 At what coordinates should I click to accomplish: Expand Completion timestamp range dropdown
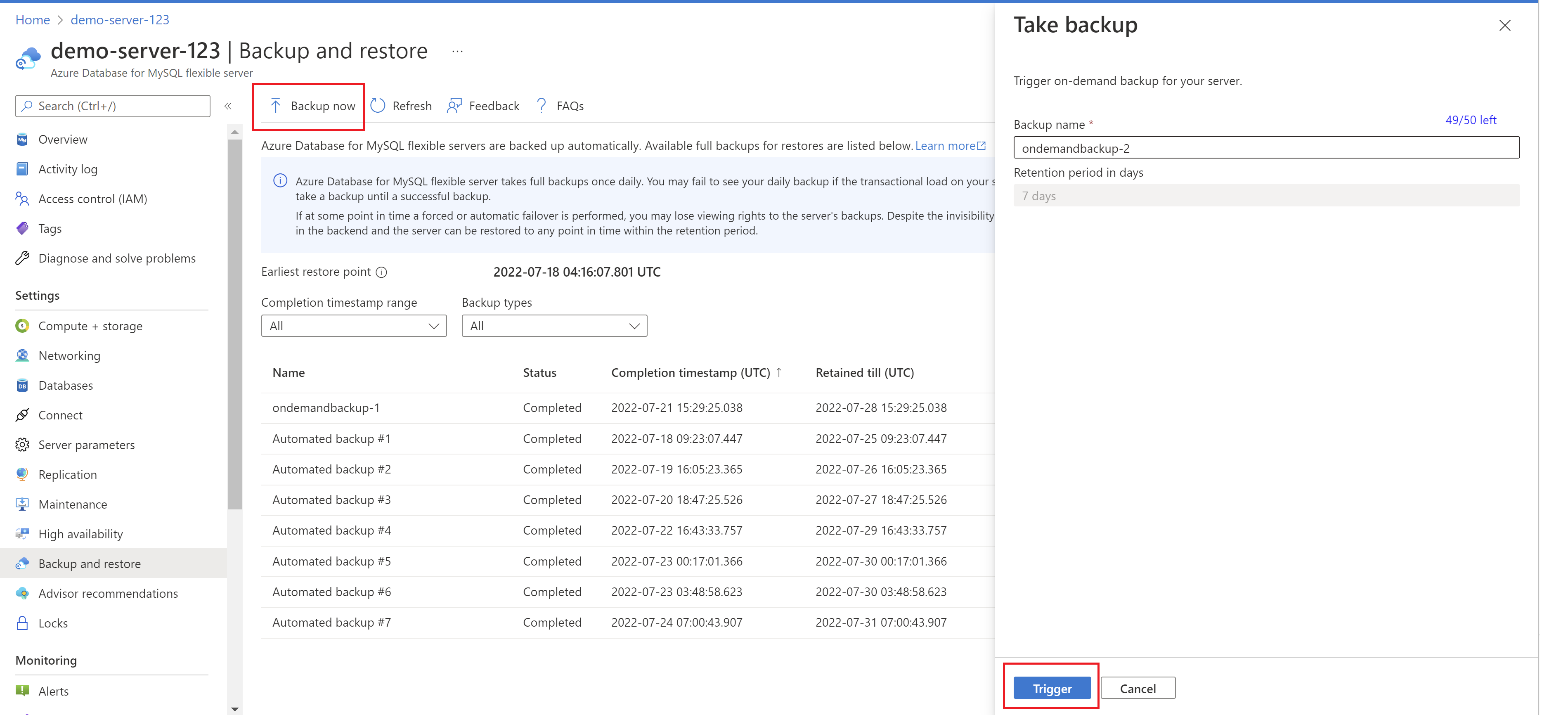pyautogui.click(x=354, y=326)
